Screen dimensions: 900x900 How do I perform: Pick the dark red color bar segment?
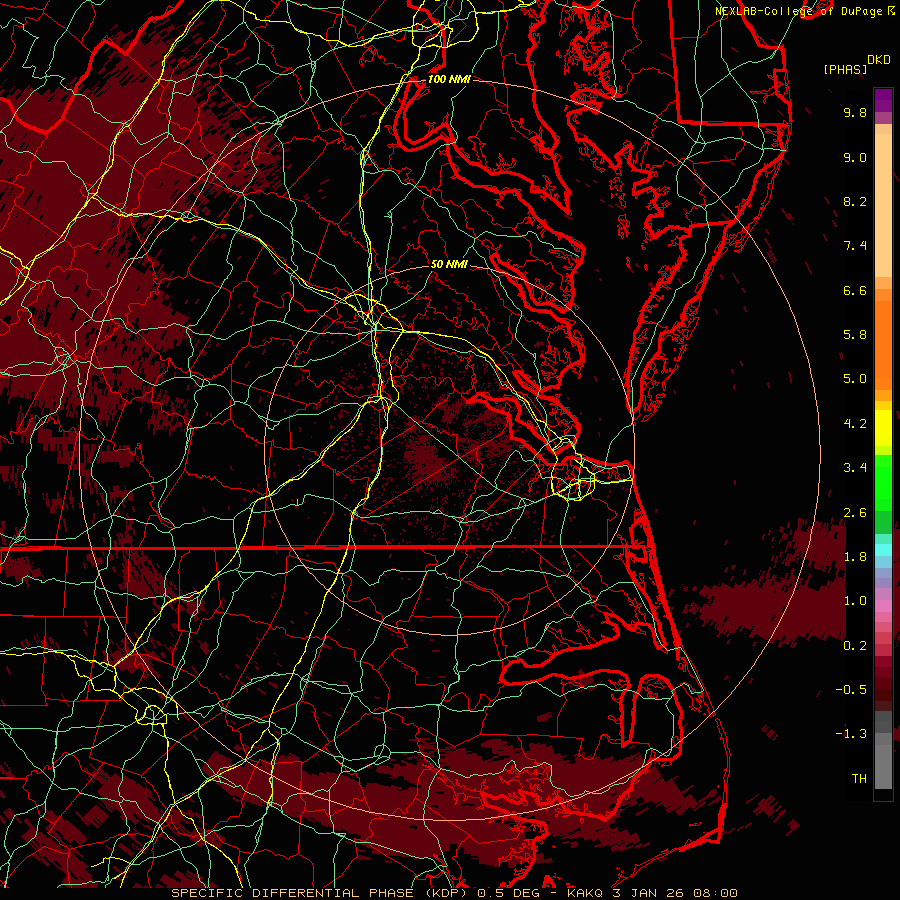point(883,683)
